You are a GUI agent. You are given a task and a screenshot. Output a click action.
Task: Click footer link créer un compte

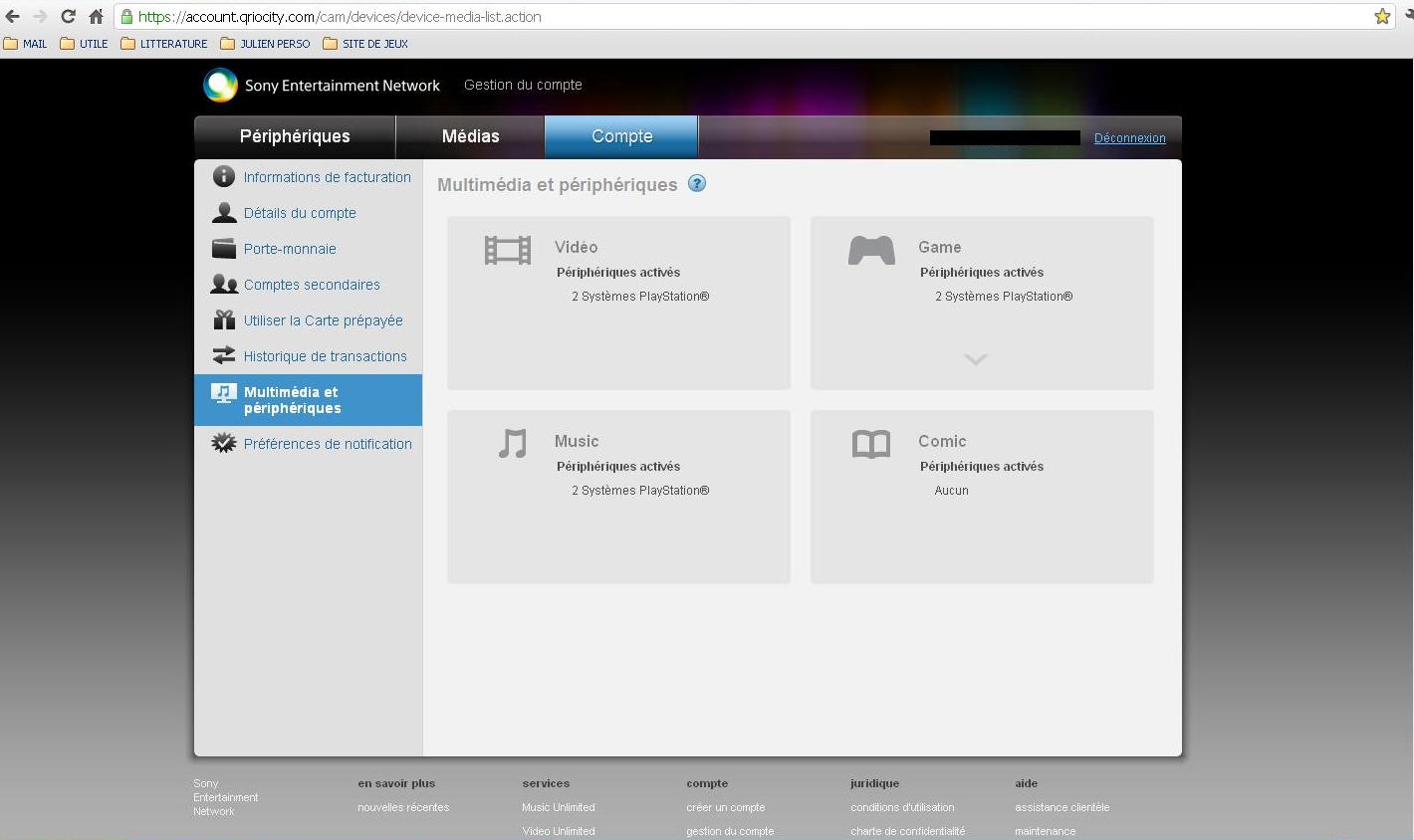click(x=726, y=807)
